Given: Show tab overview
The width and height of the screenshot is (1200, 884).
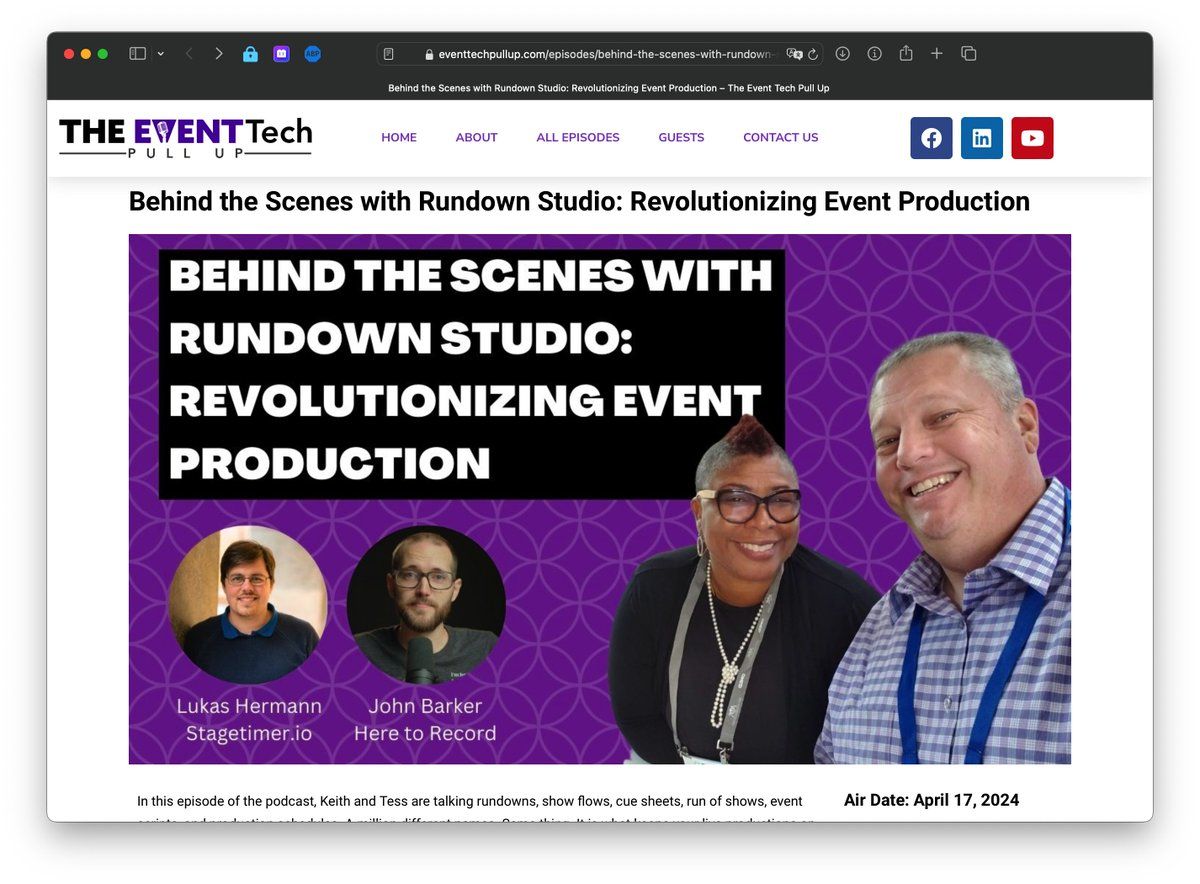Looking at the screenshot, I should (968, 54).
